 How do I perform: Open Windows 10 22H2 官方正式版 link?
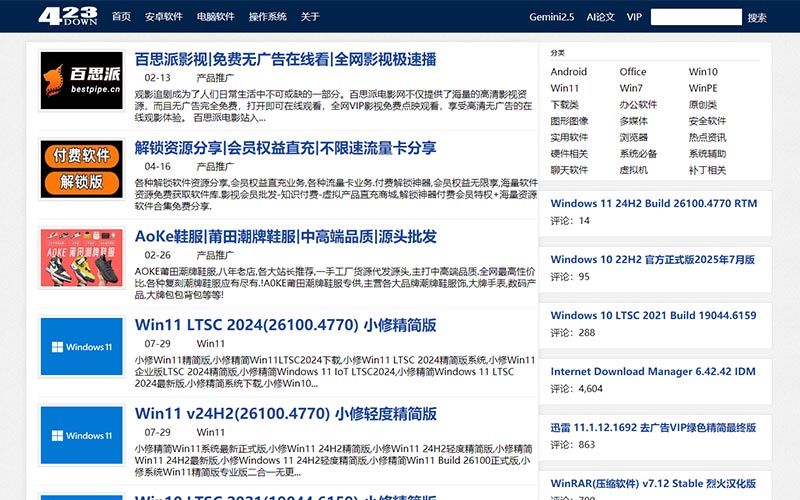pos(653,259)
